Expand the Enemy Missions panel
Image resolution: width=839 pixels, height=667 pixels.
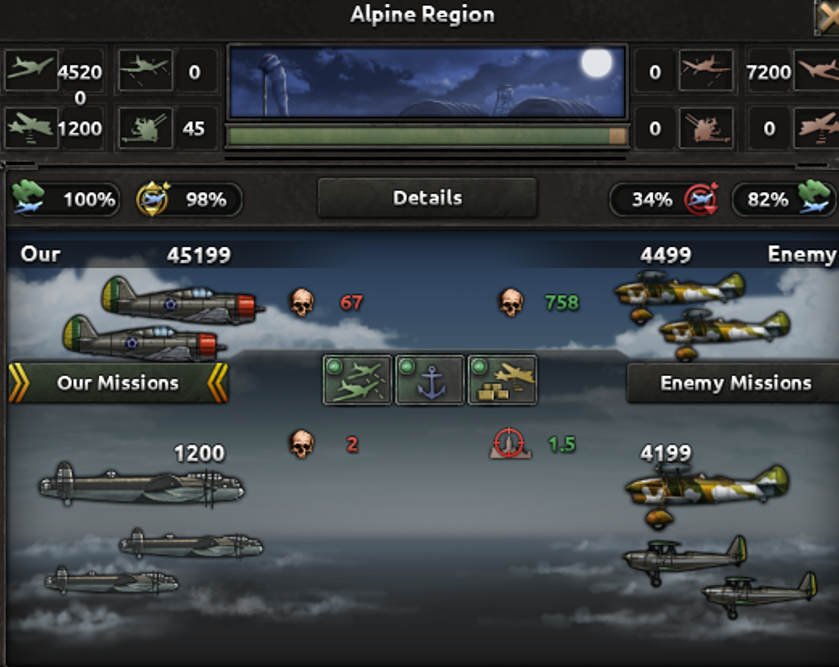point(733,382)
